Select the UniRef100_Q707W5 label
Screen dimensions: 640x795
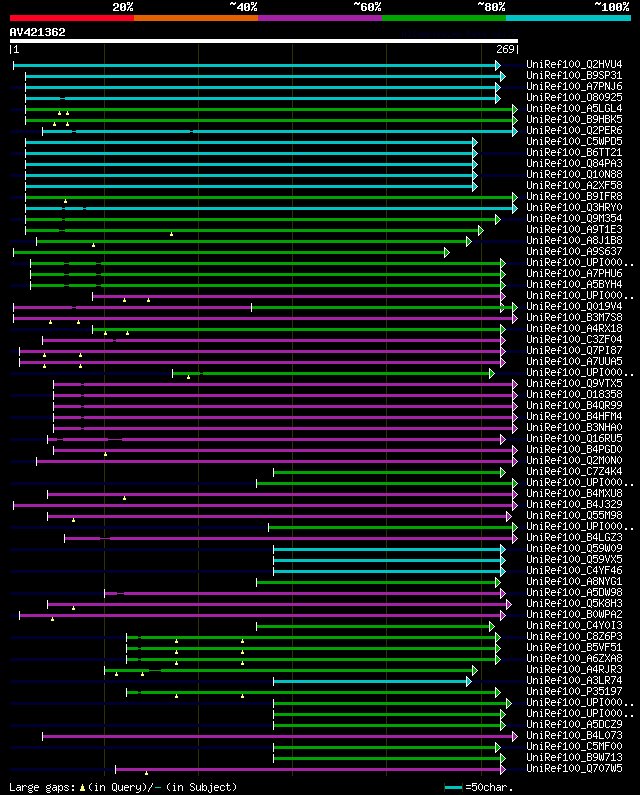(574, 769)
